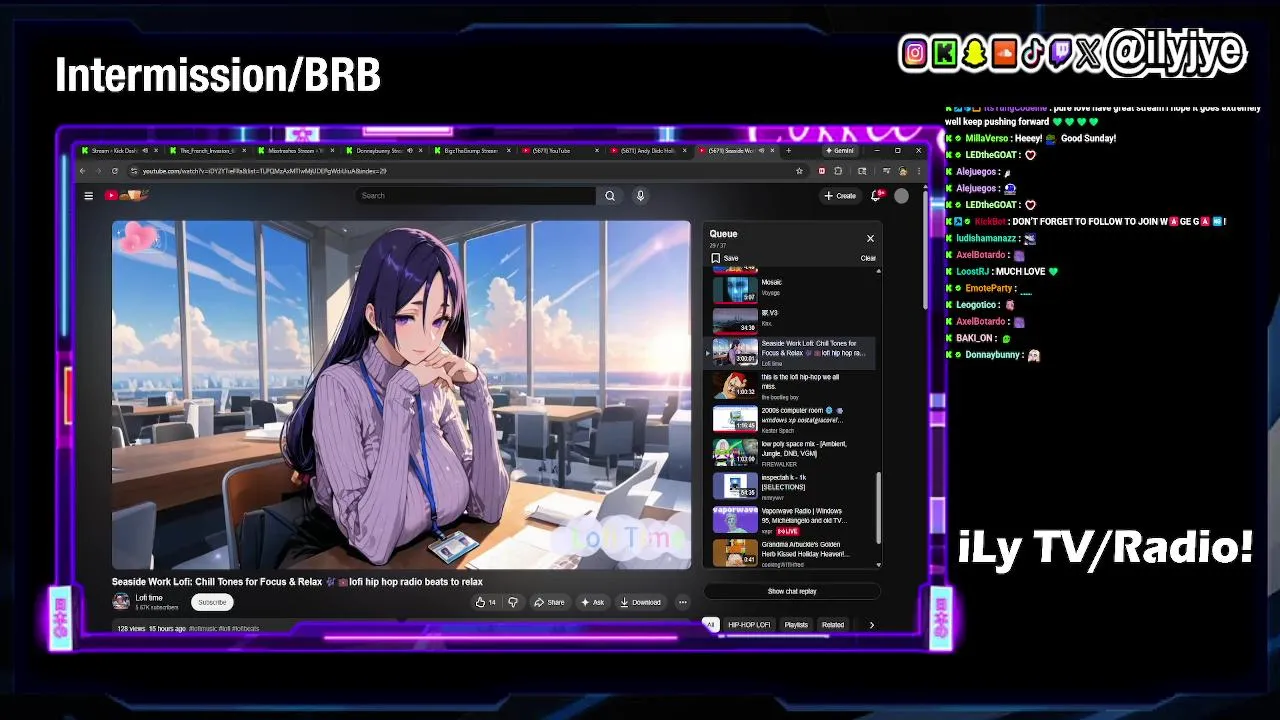The width and height of the screenshot is (1280, 720).
Task: Go to YouTube home via logo
Action: pyautogui.click(x=126, y=195)
